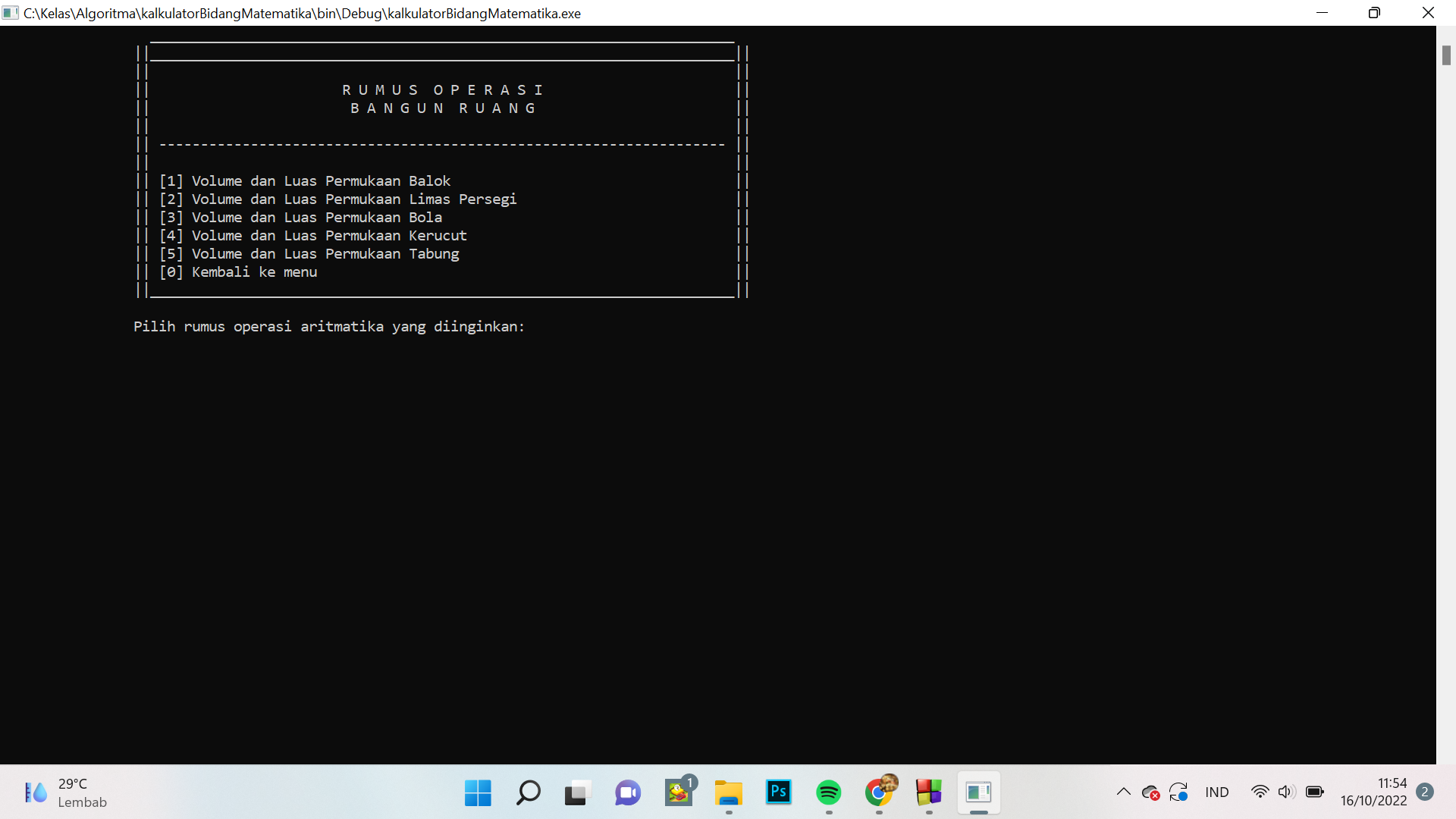Click the colorful blocks app icon
Viewport: 1456px width, 819px height.
[928, 793]
